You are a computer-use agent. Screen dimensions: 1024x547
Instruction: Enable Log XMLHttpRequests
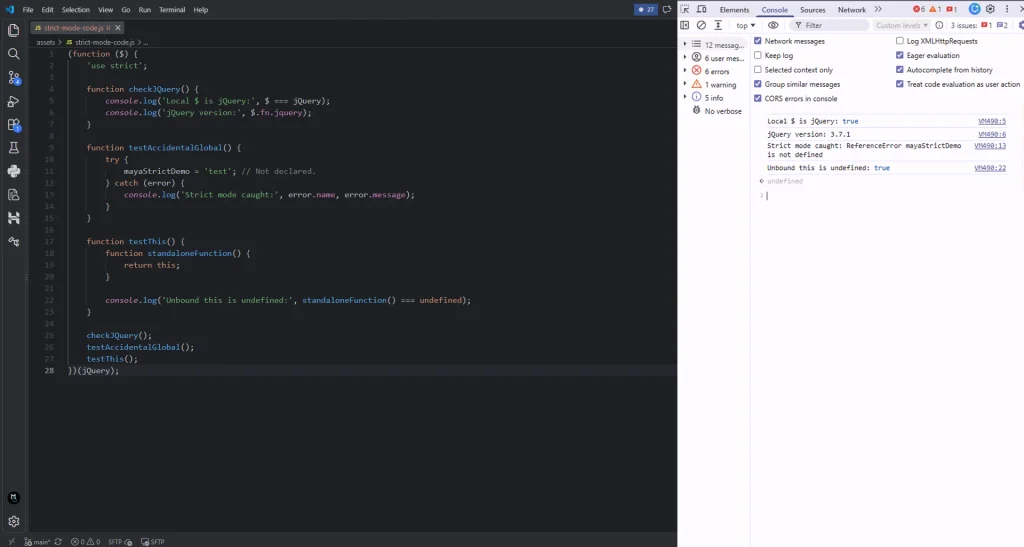[899, 40]
